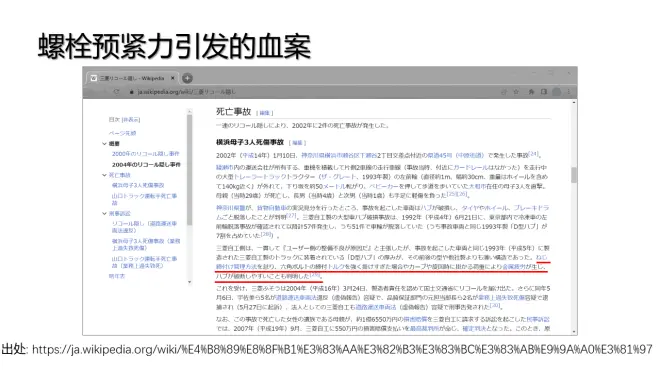Viewport: 660px width, 371px height.
Task: Open 2000年のリコール隠し事件 in the contents
Action: point(146,154)
